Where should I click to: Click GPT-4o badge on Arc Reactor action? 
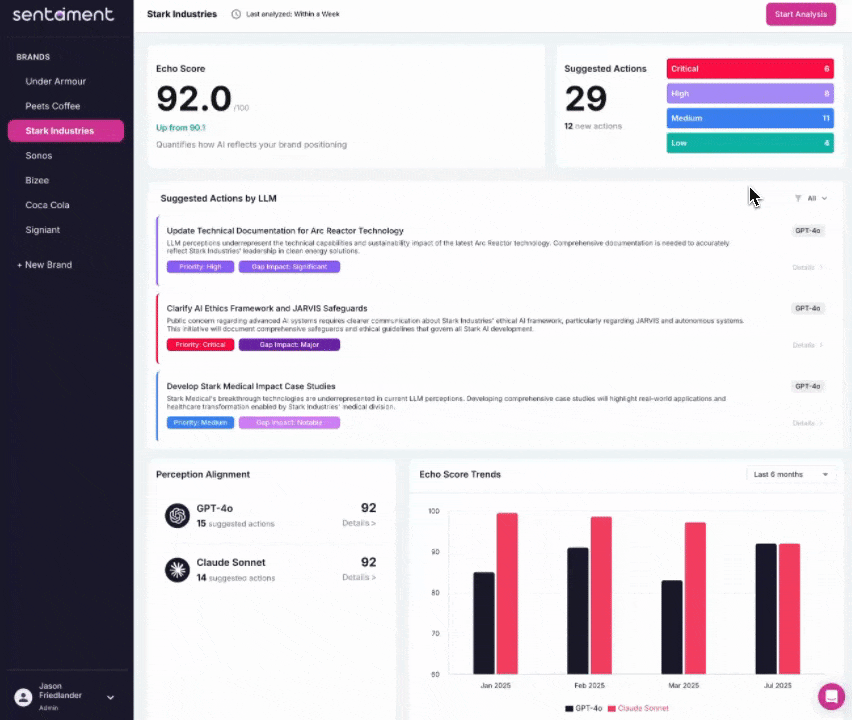pos(807,230)
